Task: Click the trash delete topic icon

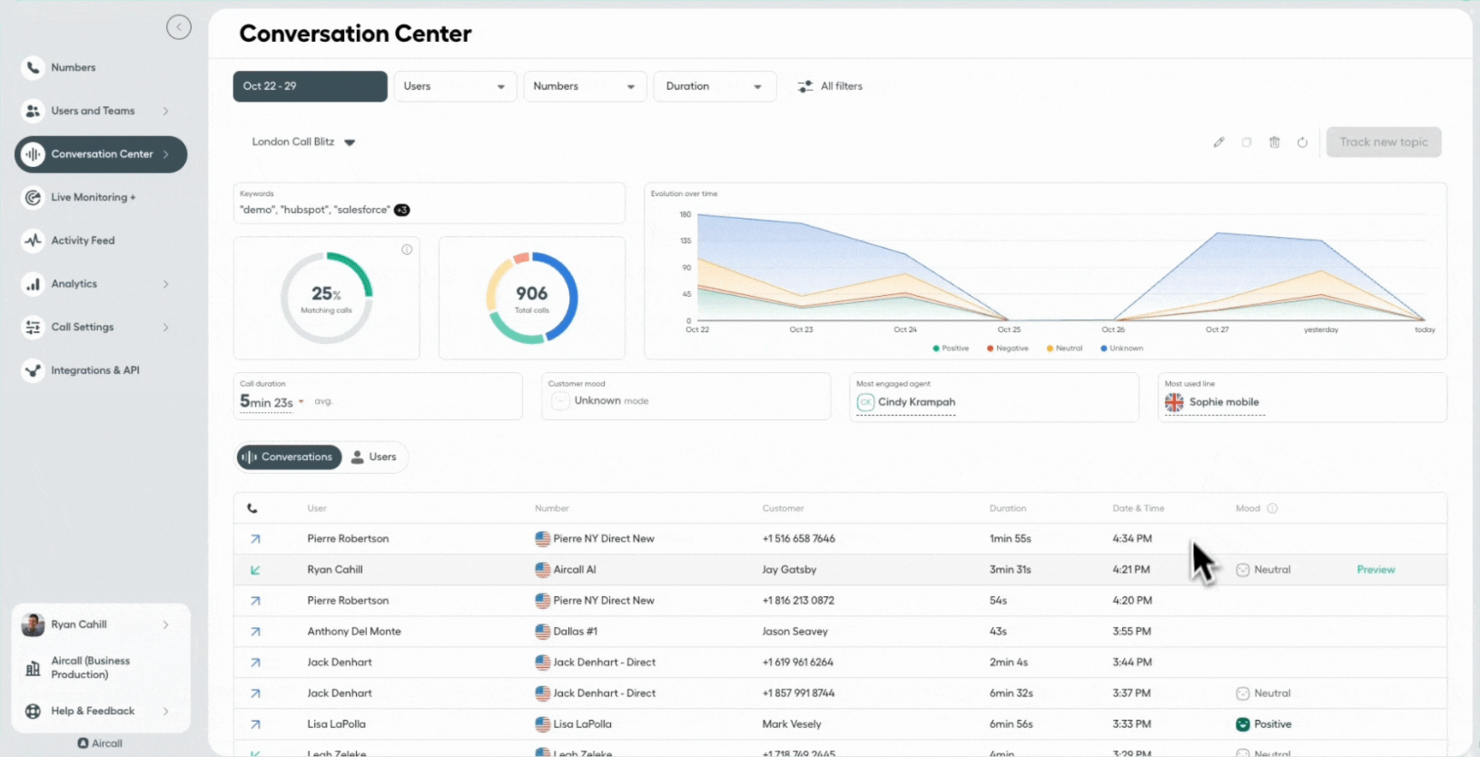Action: click(1274, 142)
